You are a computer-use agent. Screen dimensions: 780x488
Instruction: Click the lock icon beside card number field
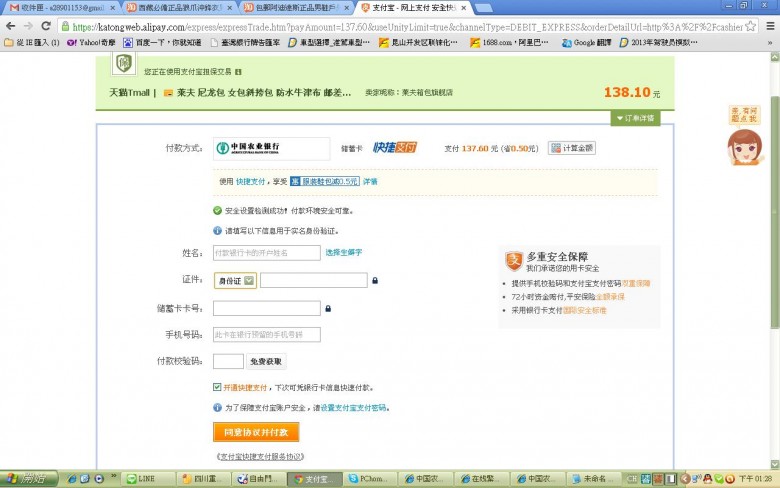pos(328,308)
